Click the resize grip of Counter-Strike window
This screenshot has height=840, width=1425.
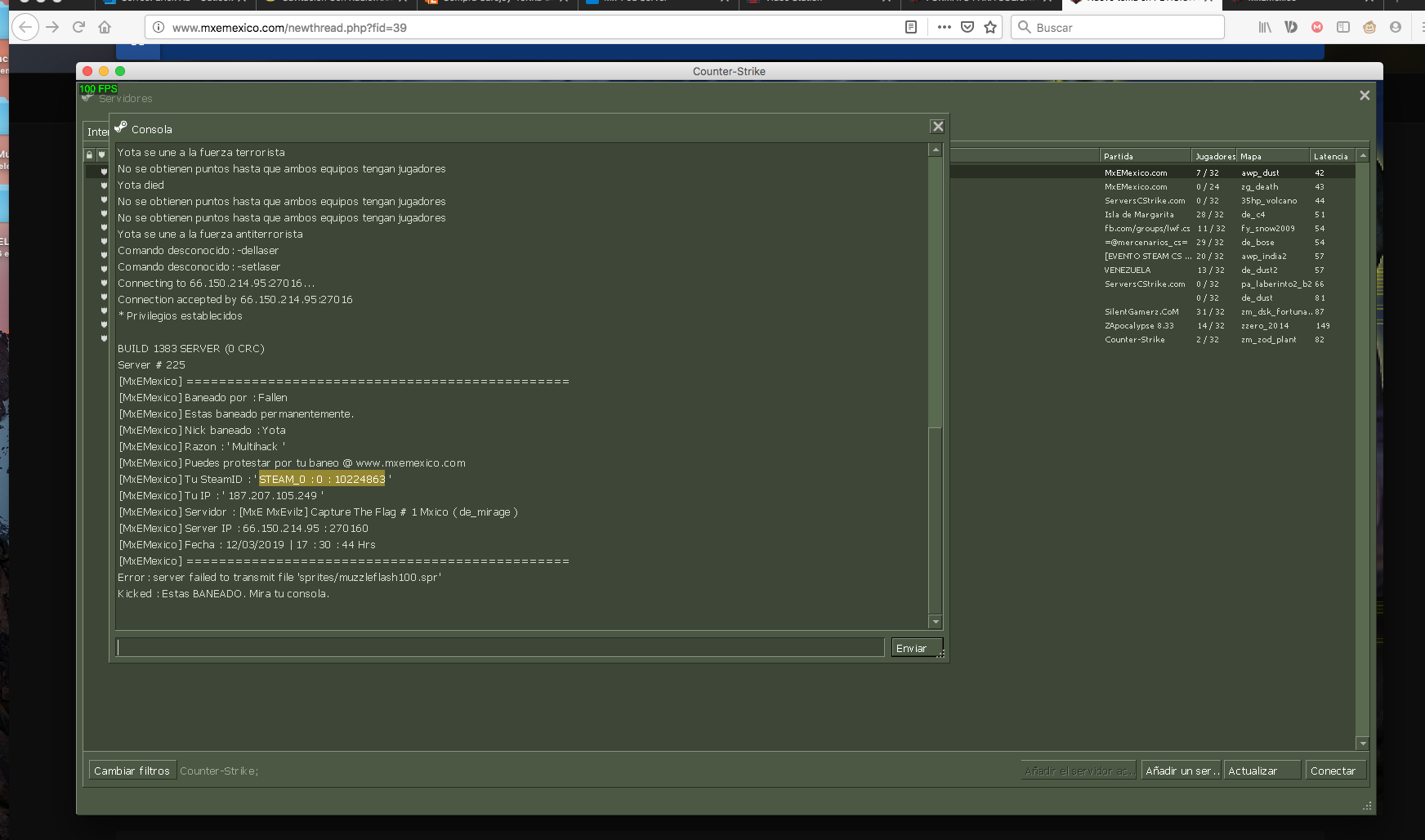click(1367, 806)
